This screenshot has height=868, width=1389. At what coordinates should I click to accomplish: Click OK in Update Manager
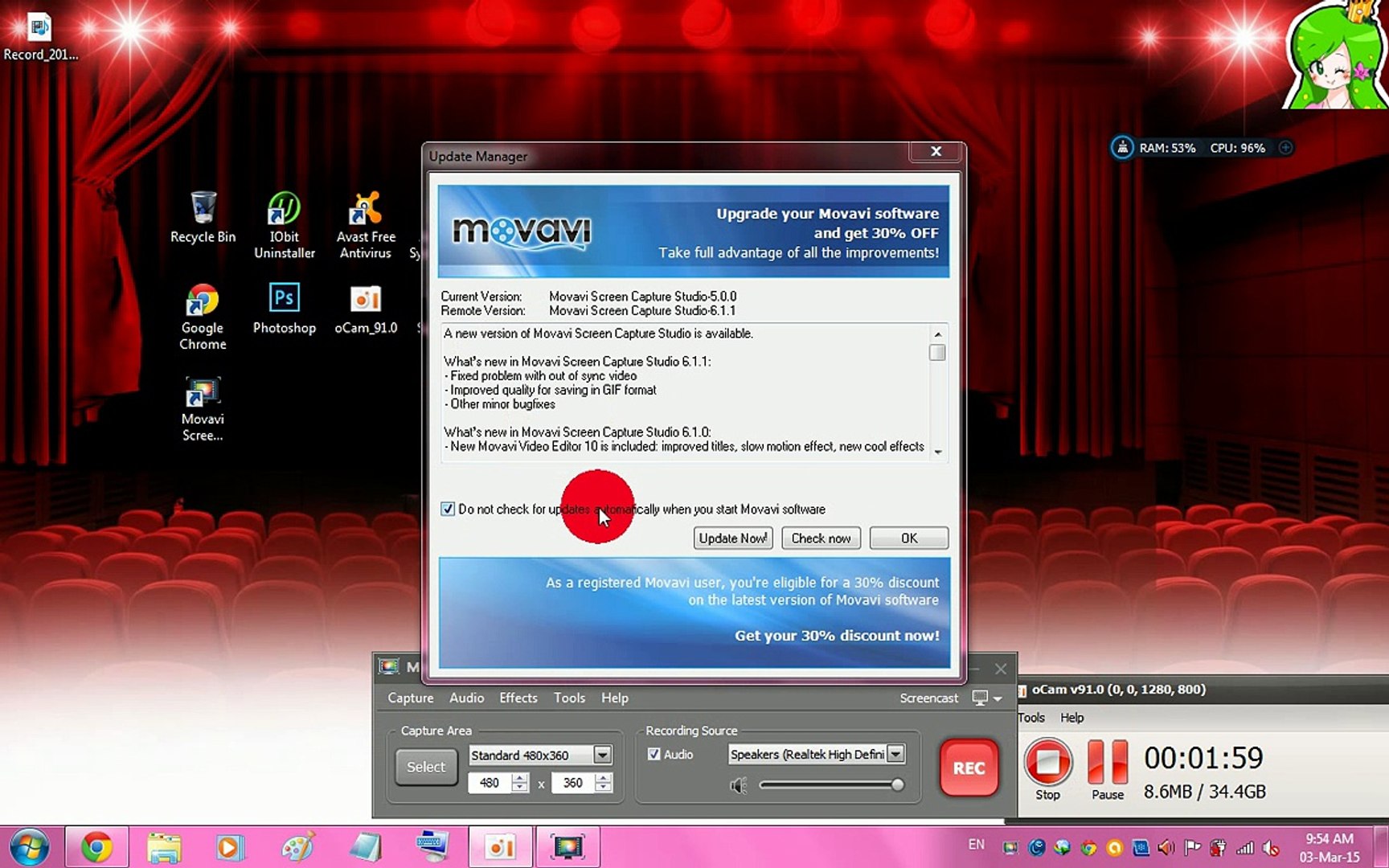pyautogui.click(x=909, y=538)
